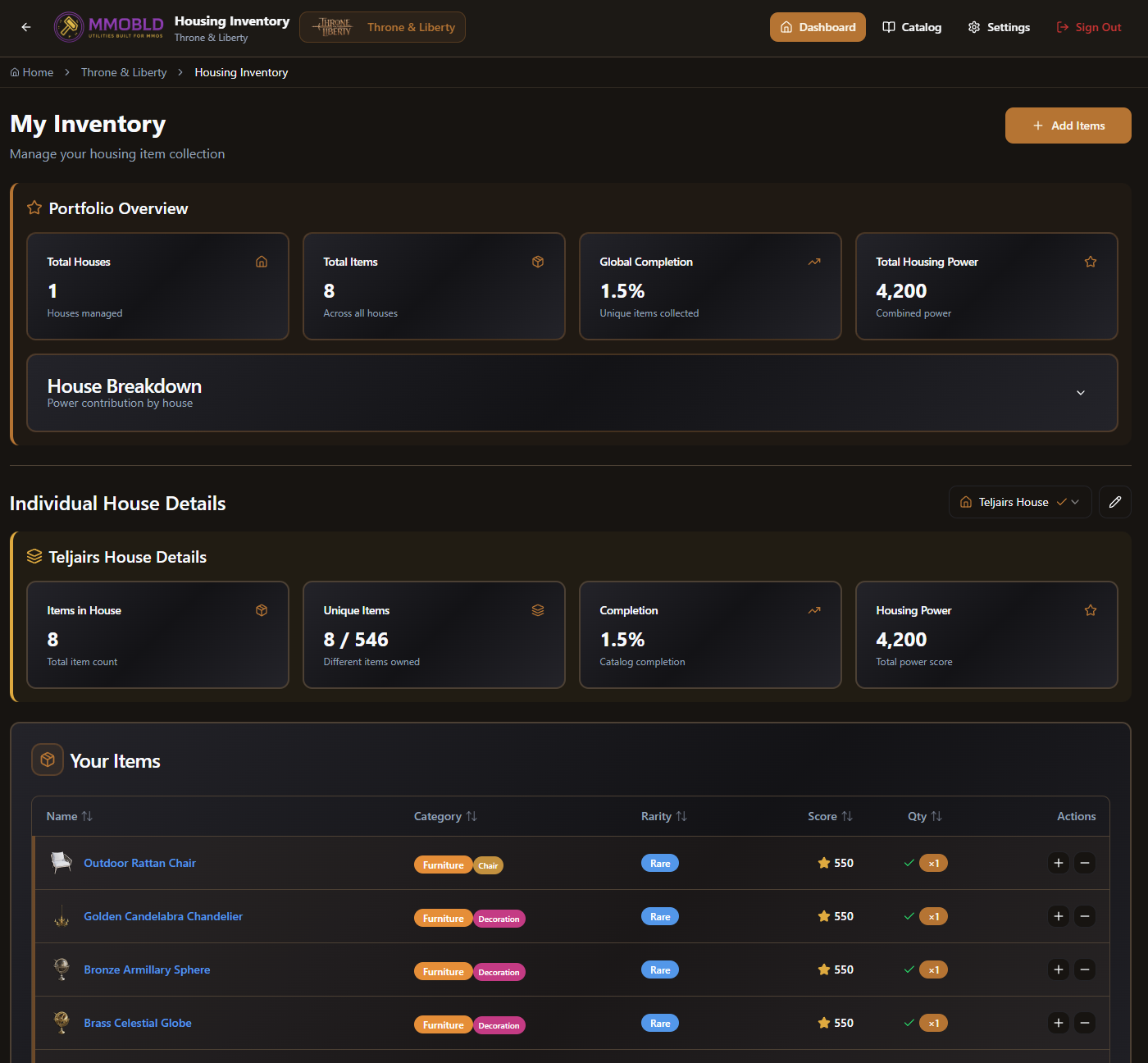Click the Bronze Armillary Sphere thumbnail
This screenshot has height=1063, width=1148.
pyautogui.click(x=61, y=969)
